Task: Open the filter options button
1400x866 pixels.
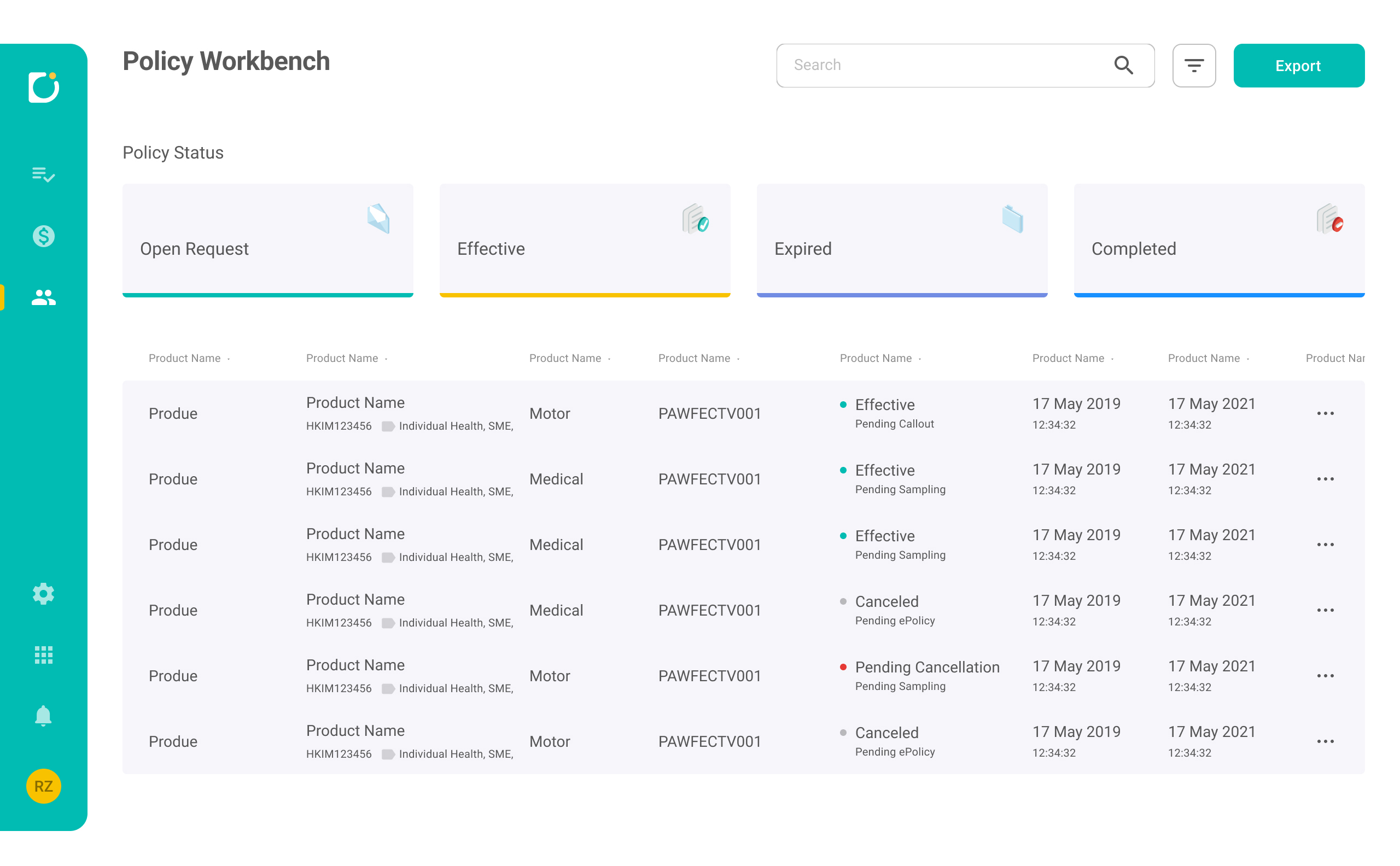Action: [x=1194, y=65]
